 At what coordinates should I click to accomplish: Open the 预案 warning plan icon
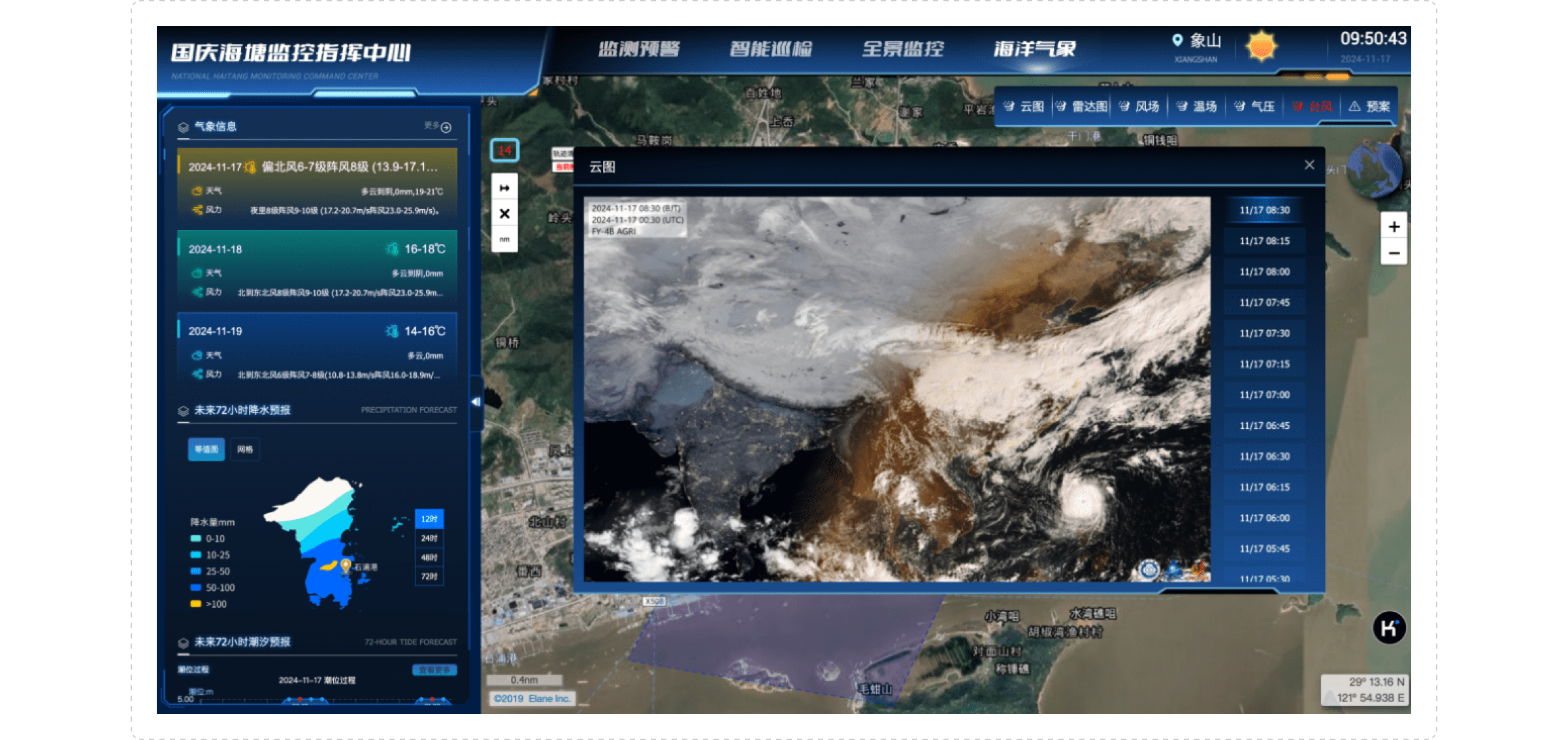point(1355,107)
